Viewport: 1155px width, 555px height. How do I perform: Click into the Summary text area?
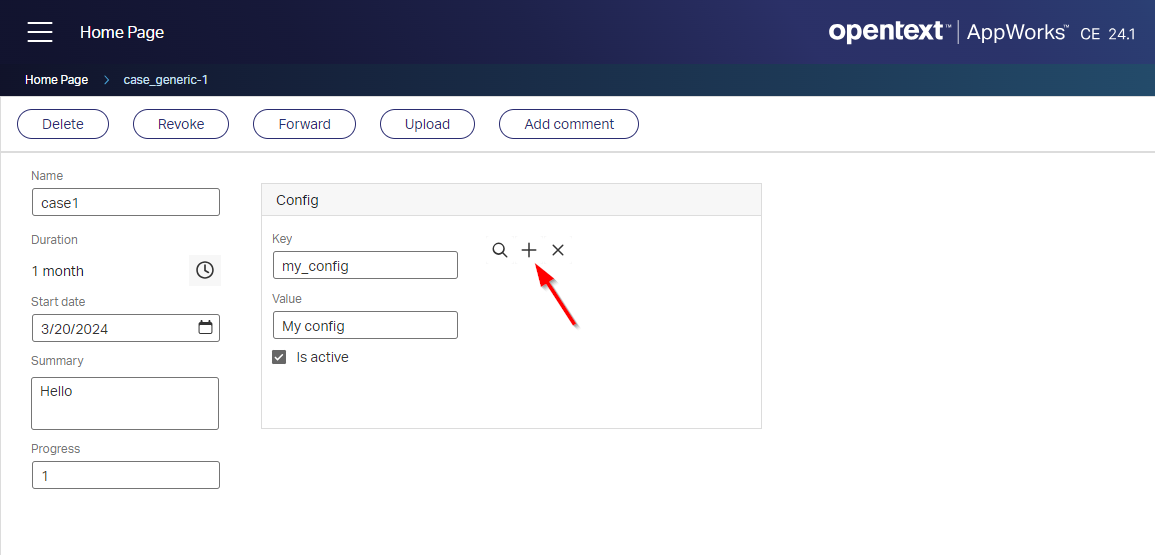[x=125, y=403]
